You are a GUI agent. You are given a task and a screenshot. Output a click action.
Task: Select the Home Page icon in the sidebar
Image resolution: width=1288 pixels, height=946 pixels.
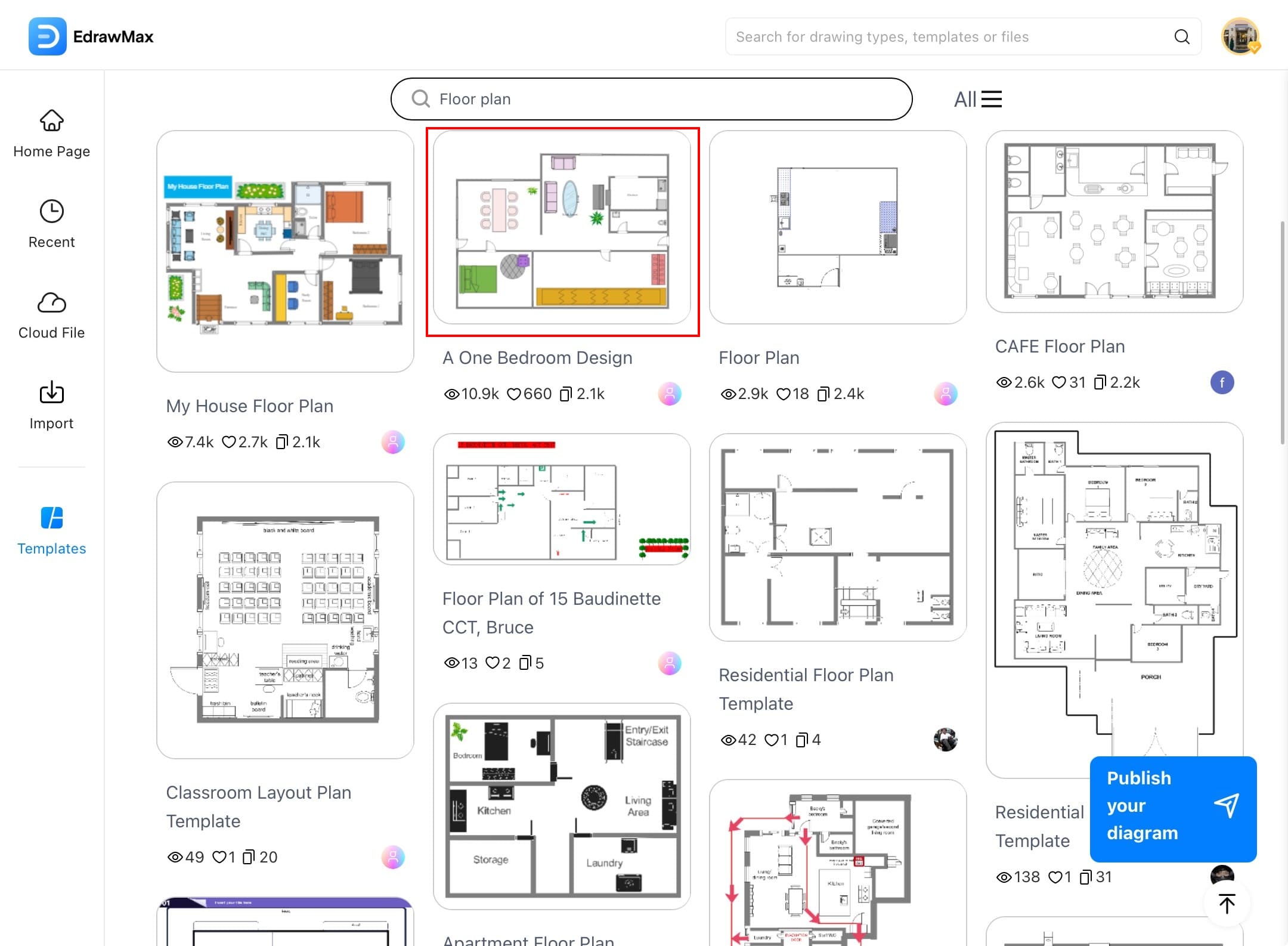(51, 120)
